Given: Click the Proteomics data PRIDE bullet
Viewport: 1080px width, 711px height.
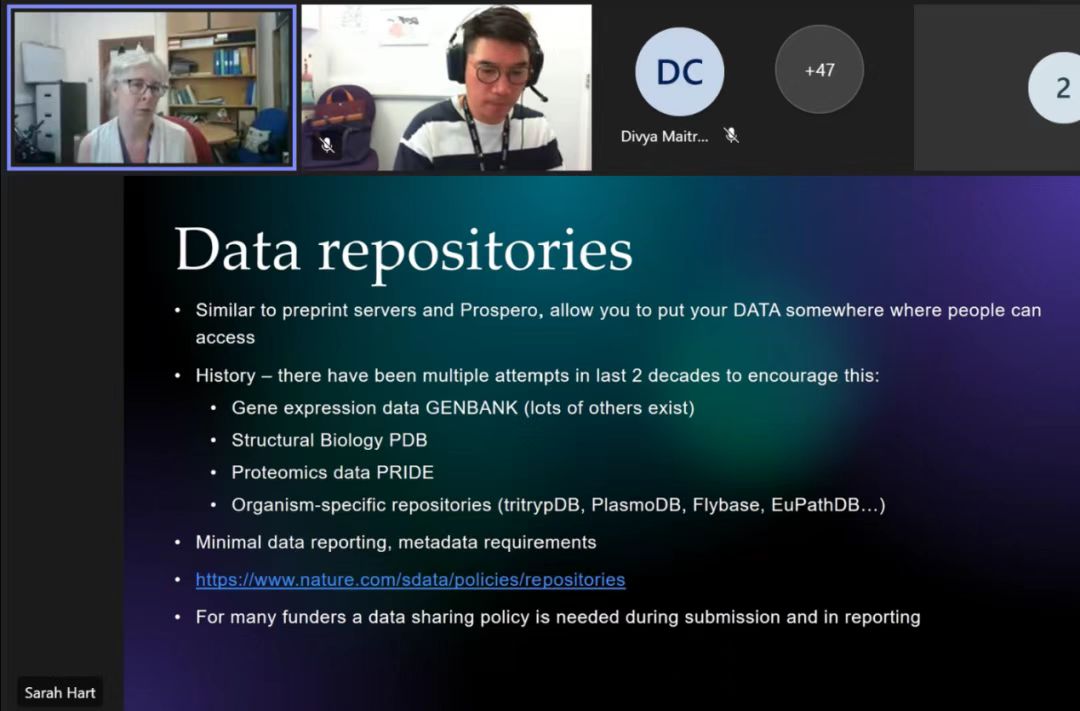Looking at the screenshot, I should click(332, 472).
